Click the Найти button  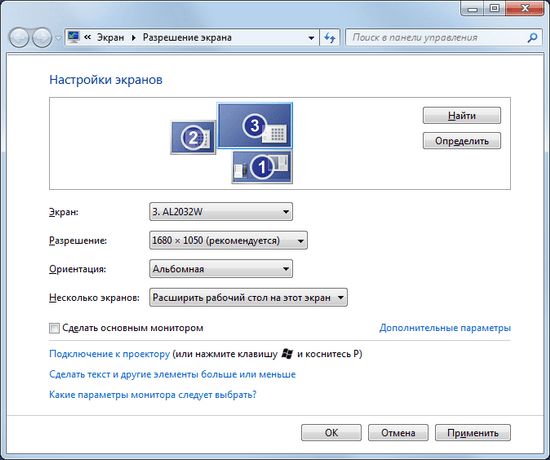pyautogui.click(x=462, y=115)
